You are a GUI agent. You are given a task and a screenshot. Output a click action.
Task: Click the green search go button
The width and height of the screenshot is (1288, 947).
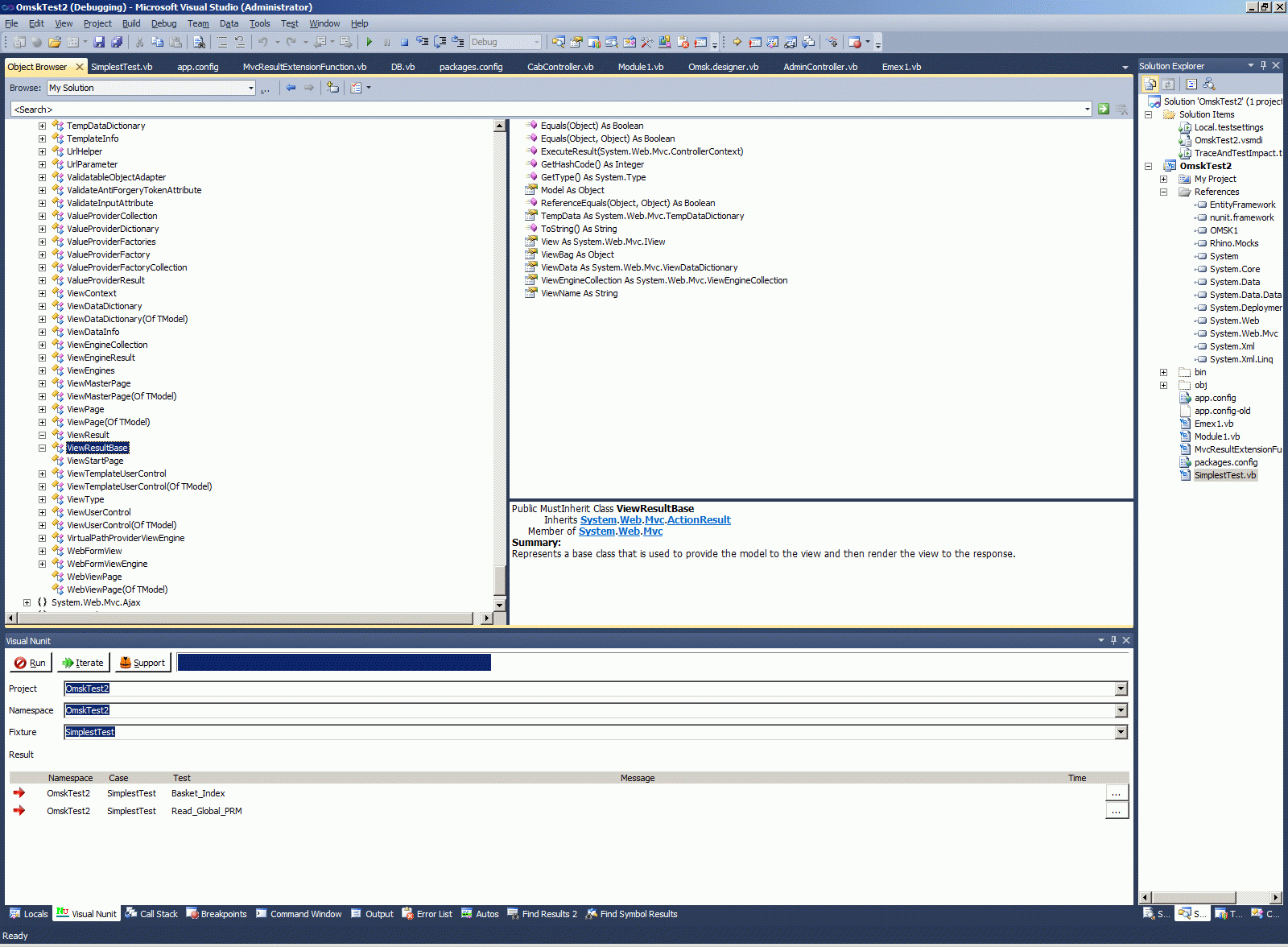1104,110
